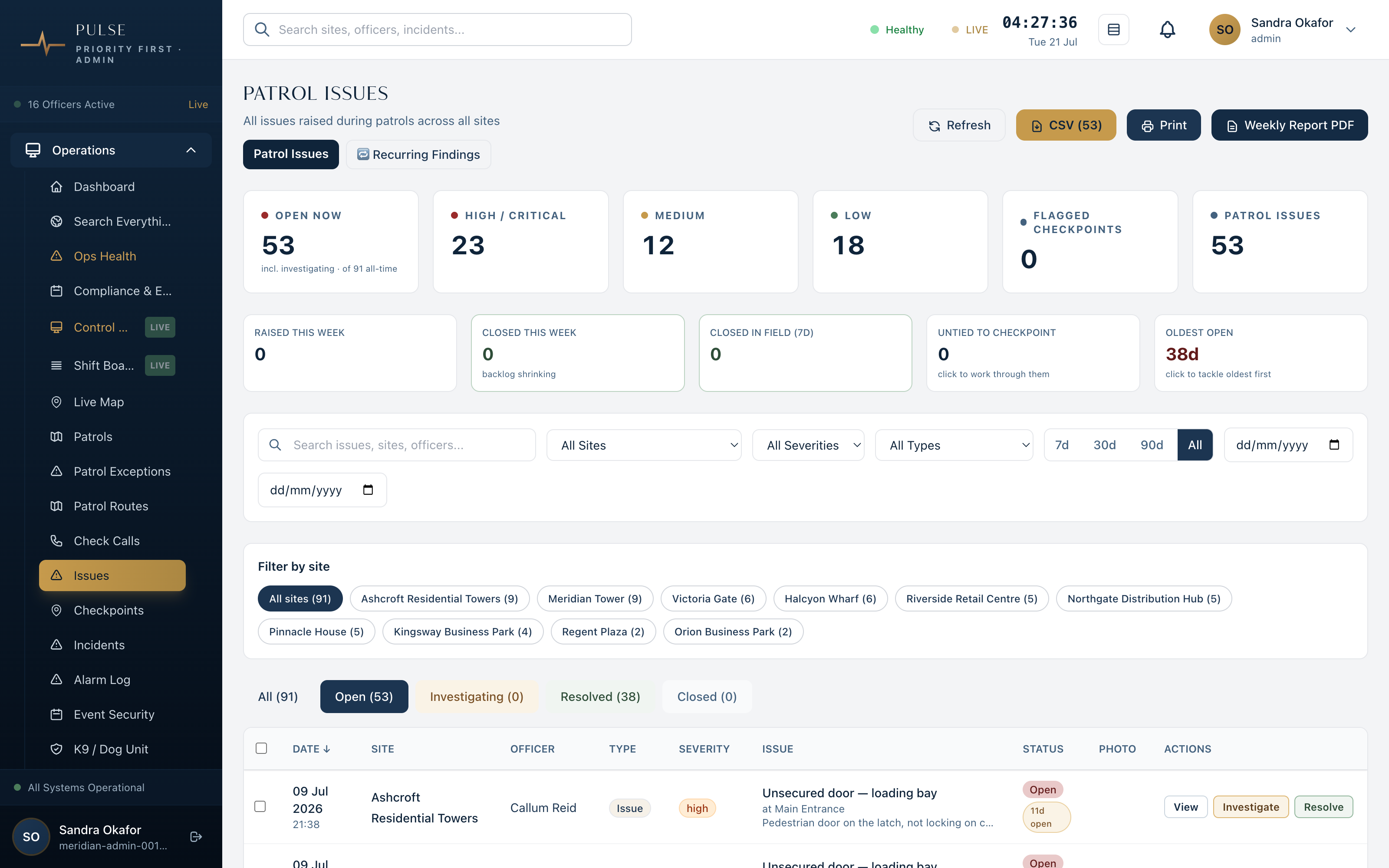Click the Event Security calendar icon

click(x=56, y=715)
